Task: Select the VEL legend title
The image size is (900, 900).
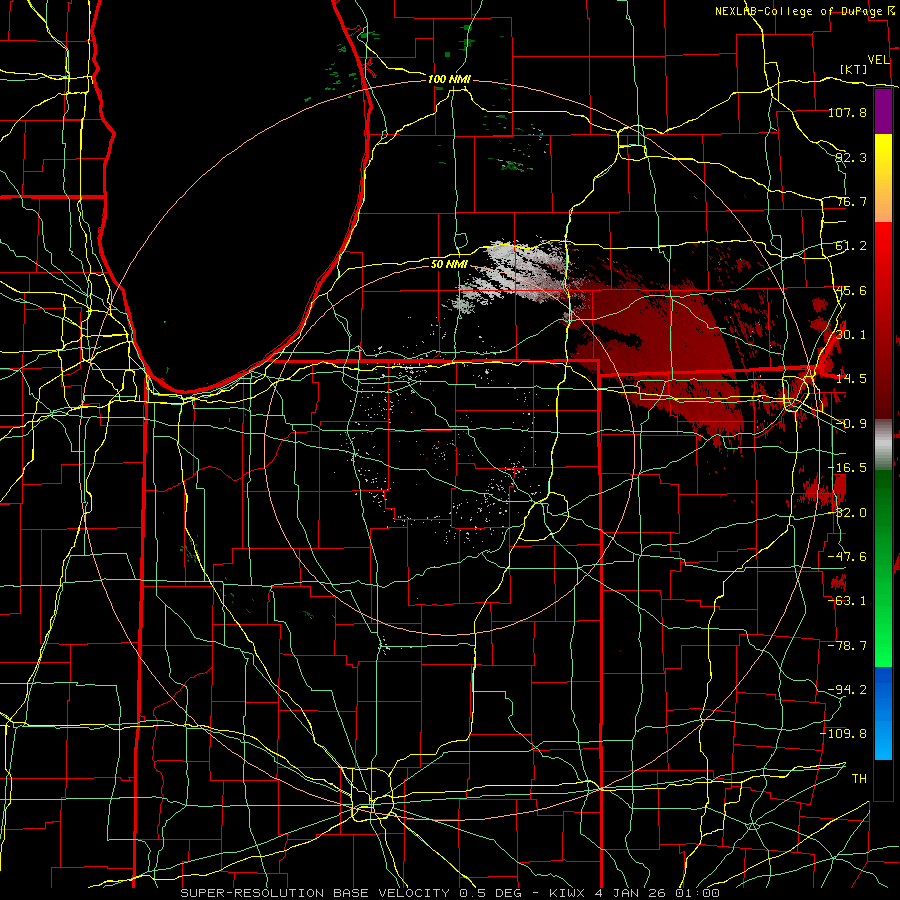Action: (878, 59)
